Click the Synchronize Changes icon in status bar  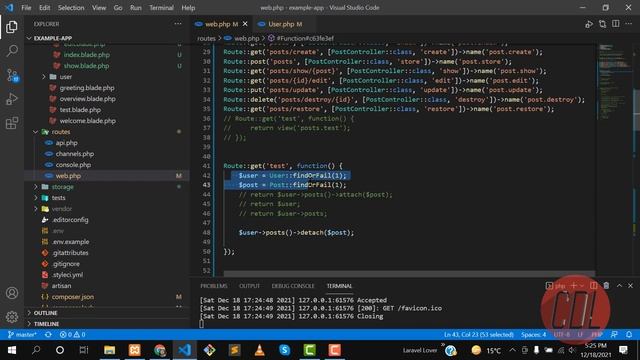point(48,335)
